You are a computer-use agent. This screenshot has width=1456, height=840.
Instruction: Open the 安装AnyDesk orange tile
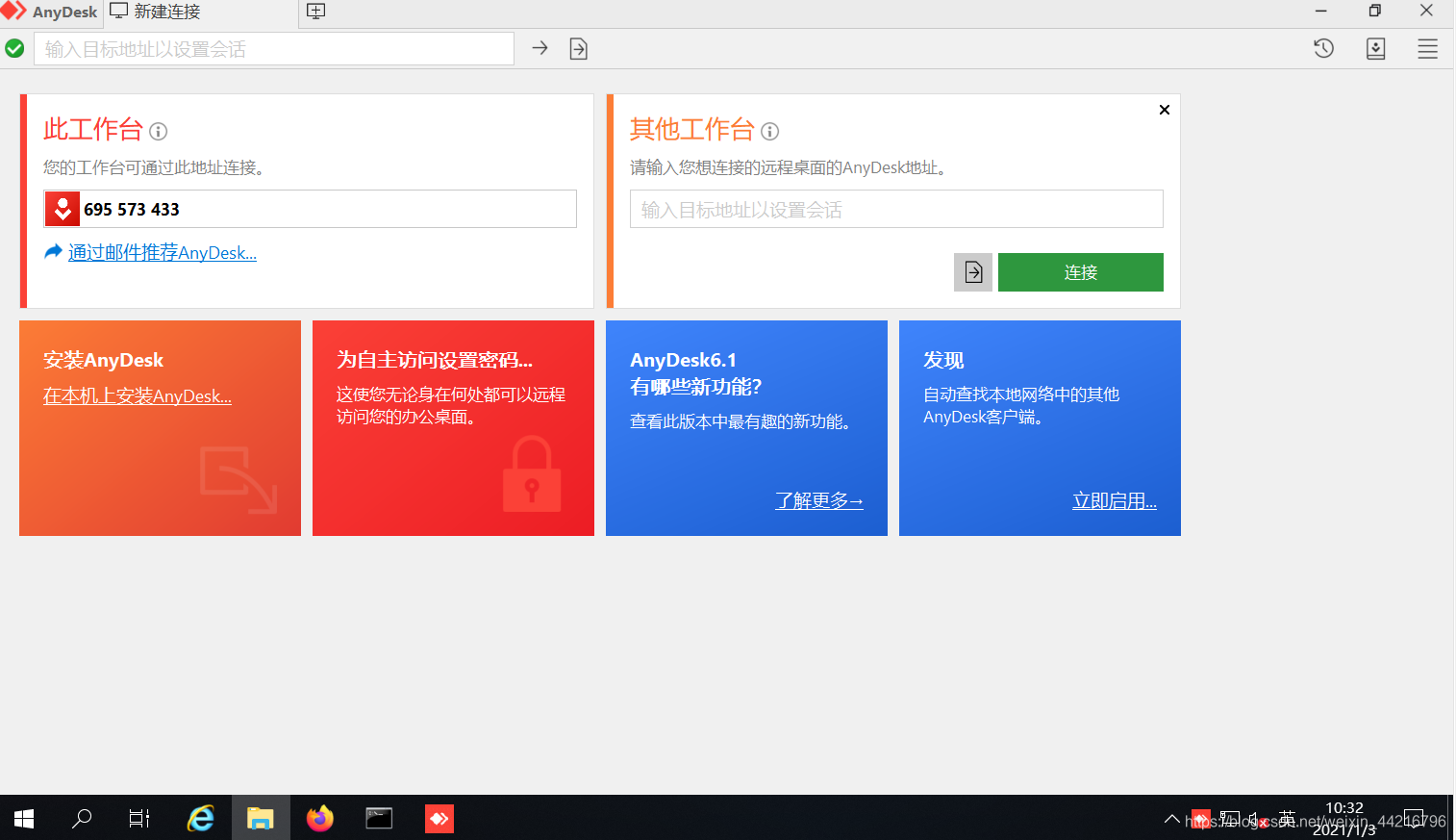pos(160,428)
